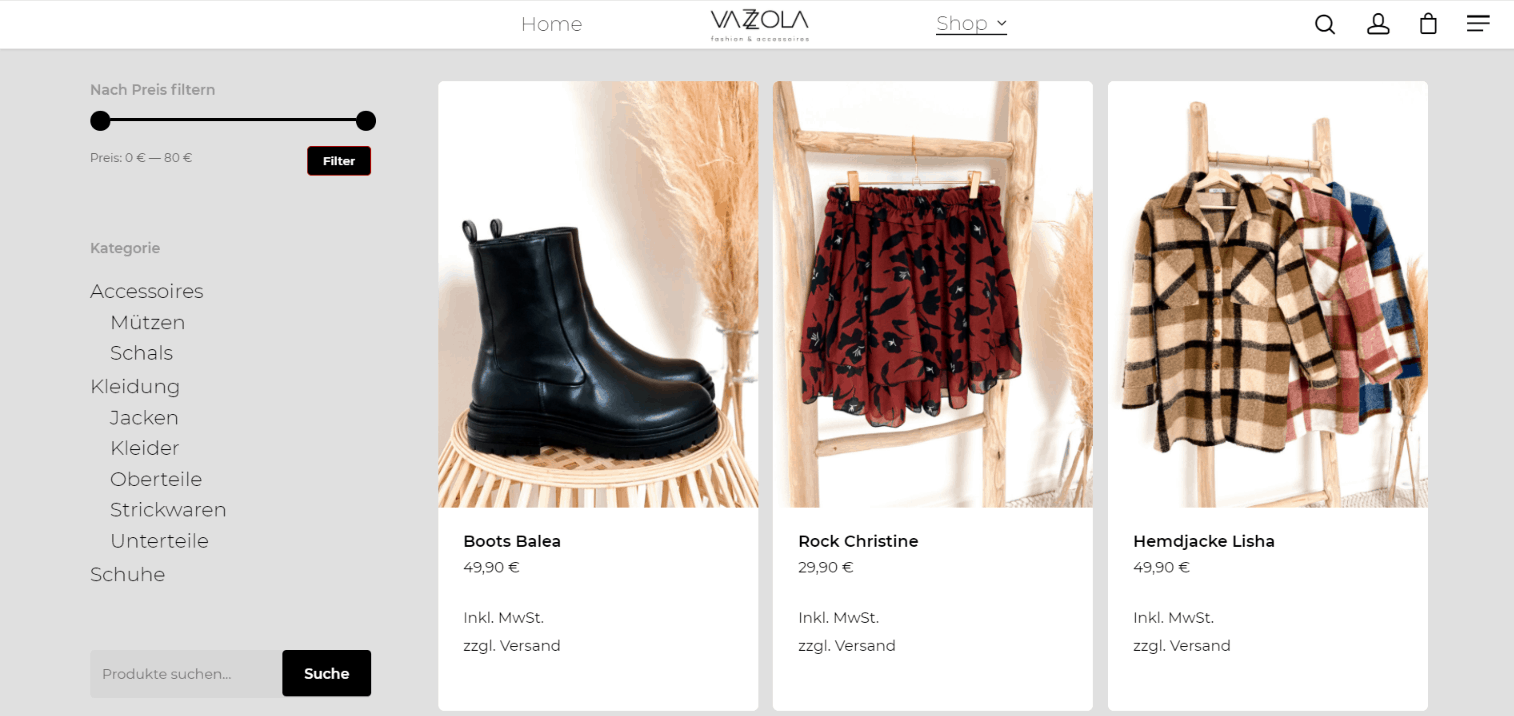
Task: Expand the Shop dropdown menu
Action: click(971, 23)
